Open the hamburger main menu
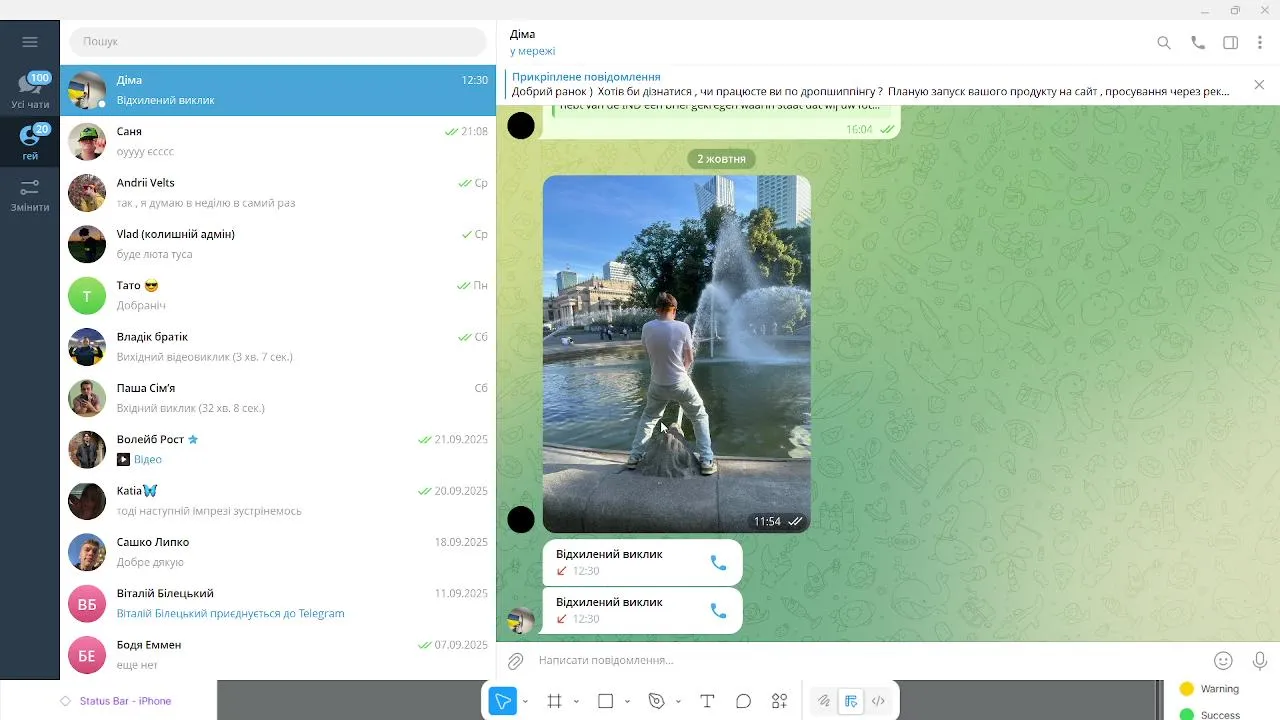The width and height of the screenshot is (1280, 720). 30,42
